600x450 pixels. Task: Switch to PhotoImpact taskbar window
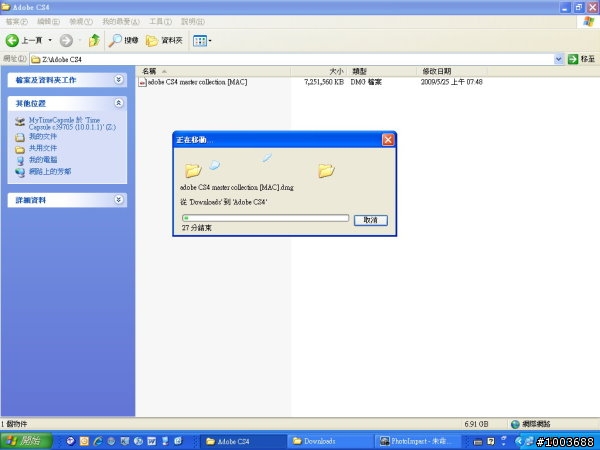click(x=418, y=441)
